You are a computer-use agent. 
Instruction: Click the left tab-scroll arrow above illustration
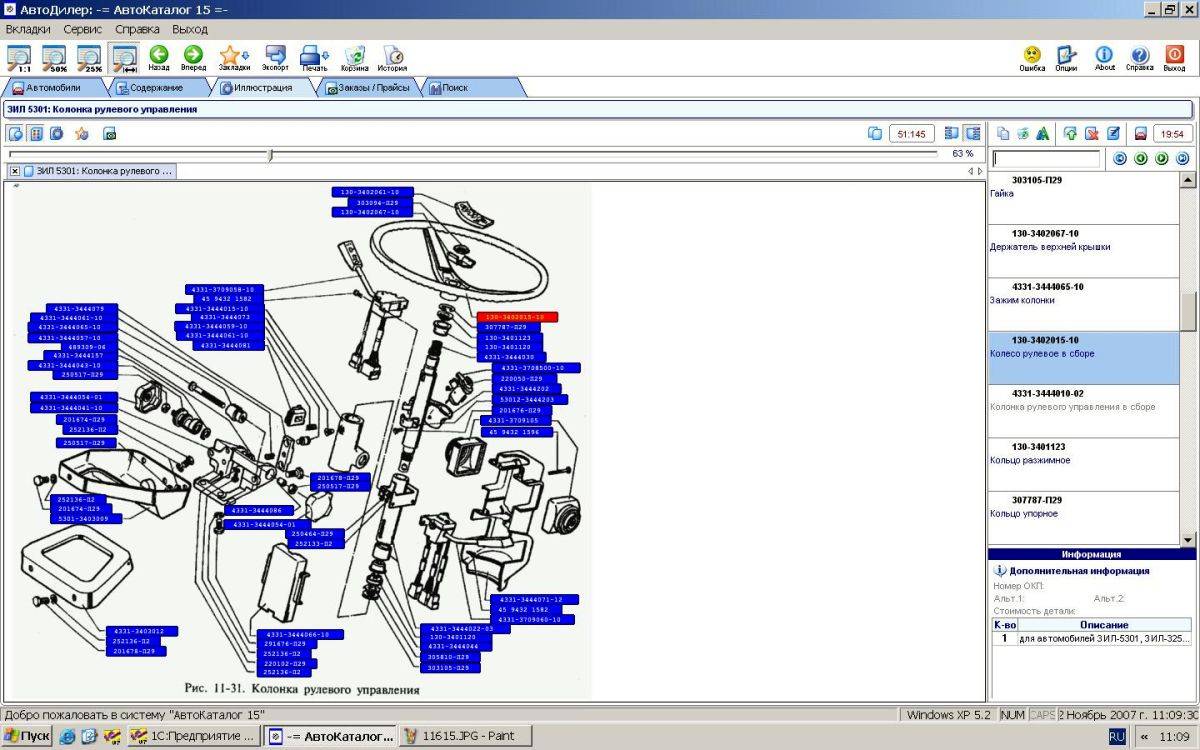970,171
